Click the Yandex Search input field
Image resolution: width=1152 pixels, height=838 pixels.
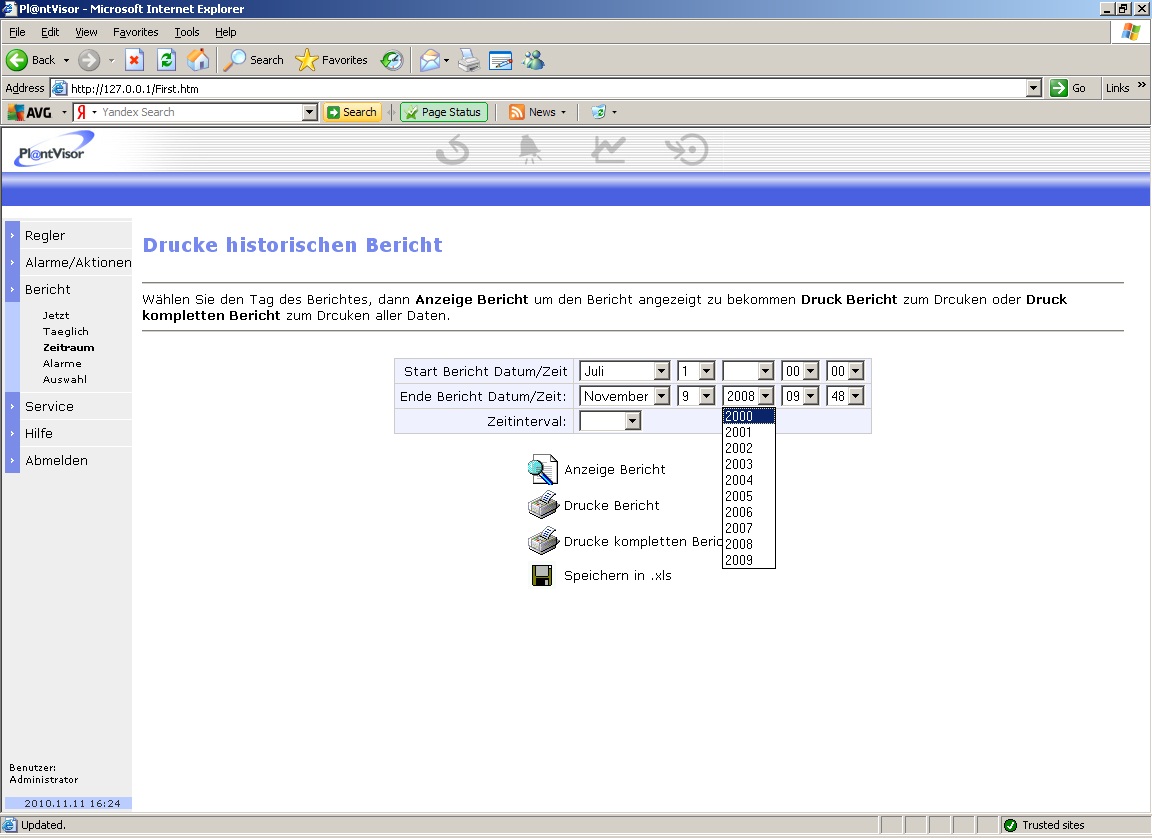tap(201, 112)
